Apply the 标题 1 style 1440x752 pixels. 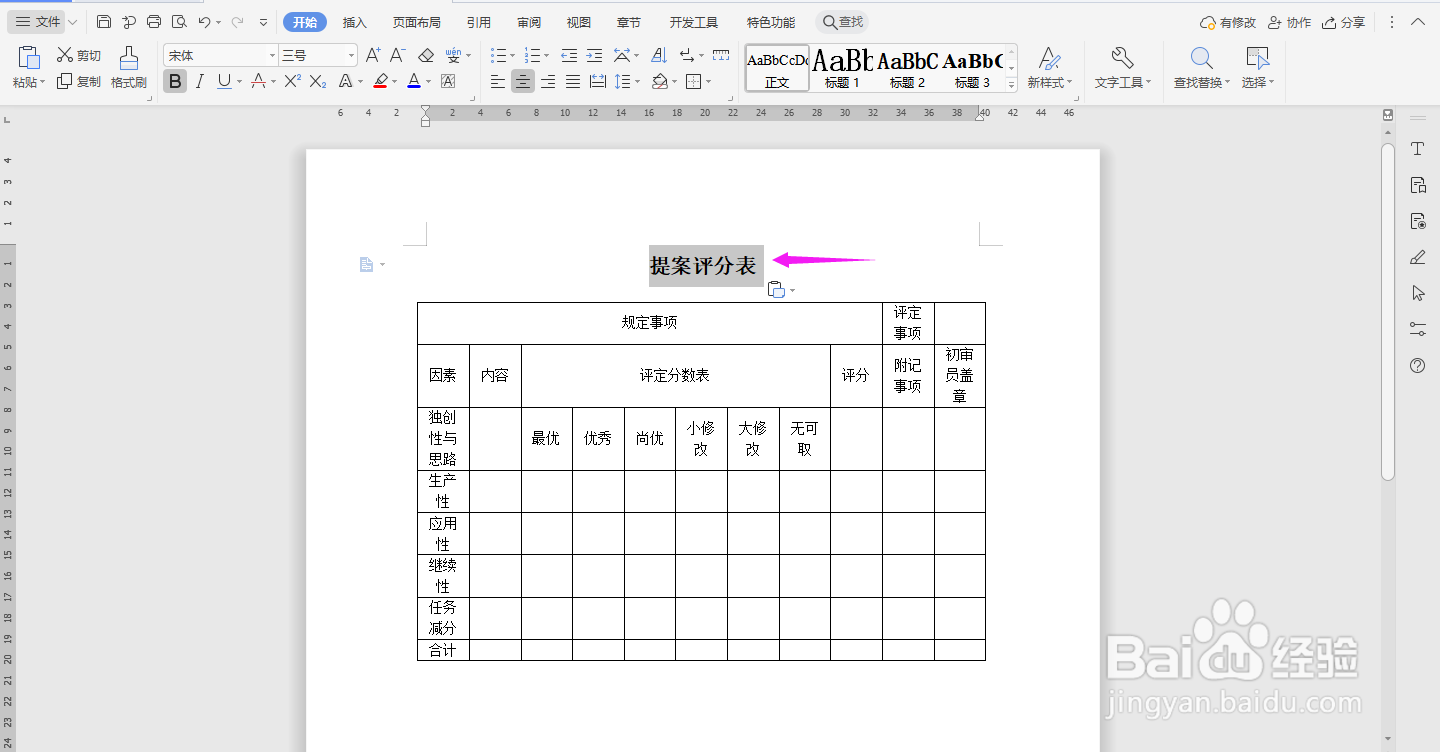tap(843, 68)
